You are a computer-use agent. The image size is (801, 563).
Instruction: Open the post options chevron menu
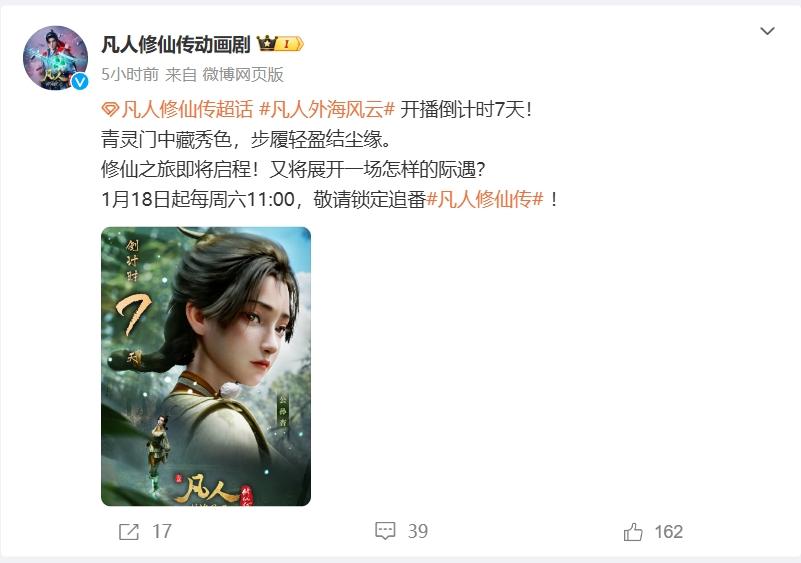point(767,31)
